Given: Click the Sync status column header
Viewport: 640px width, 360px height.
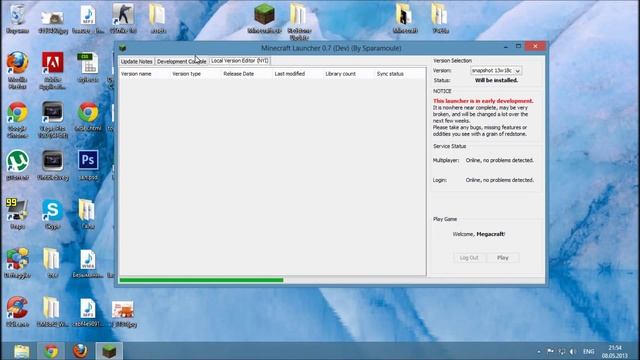Looking at the screenshot, I should tap(400, 74).
